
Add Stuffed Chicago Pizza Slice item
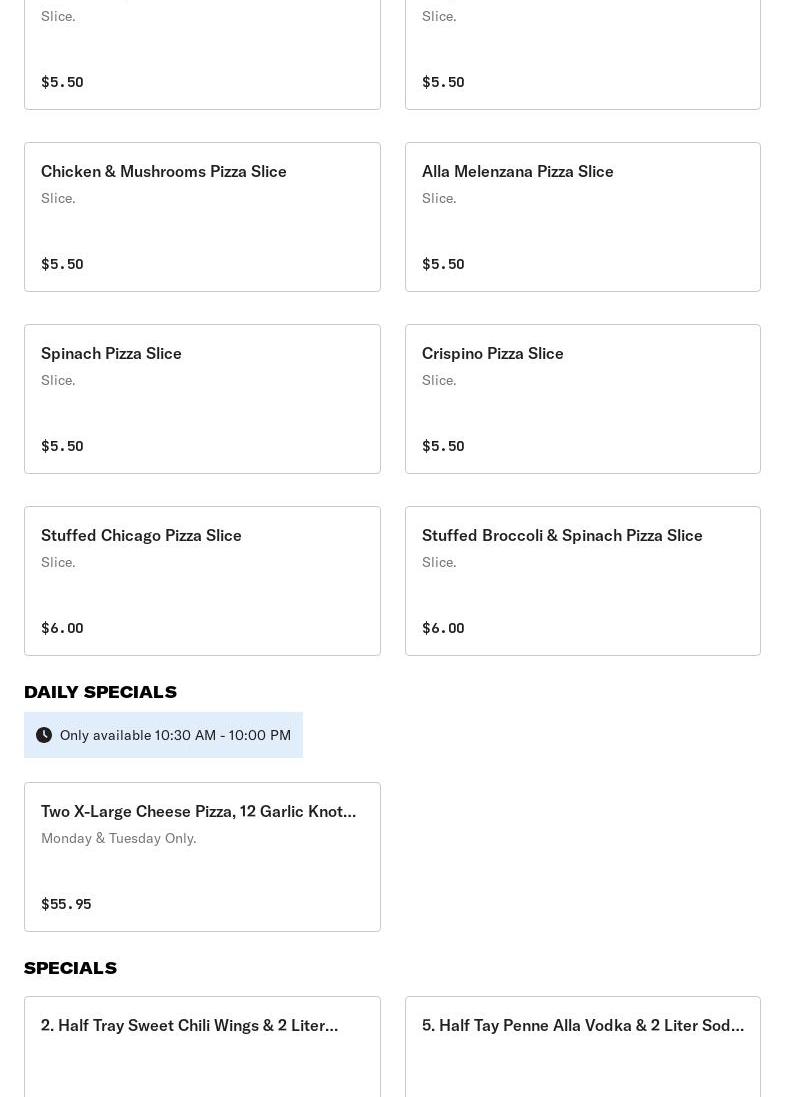point(202,581)
